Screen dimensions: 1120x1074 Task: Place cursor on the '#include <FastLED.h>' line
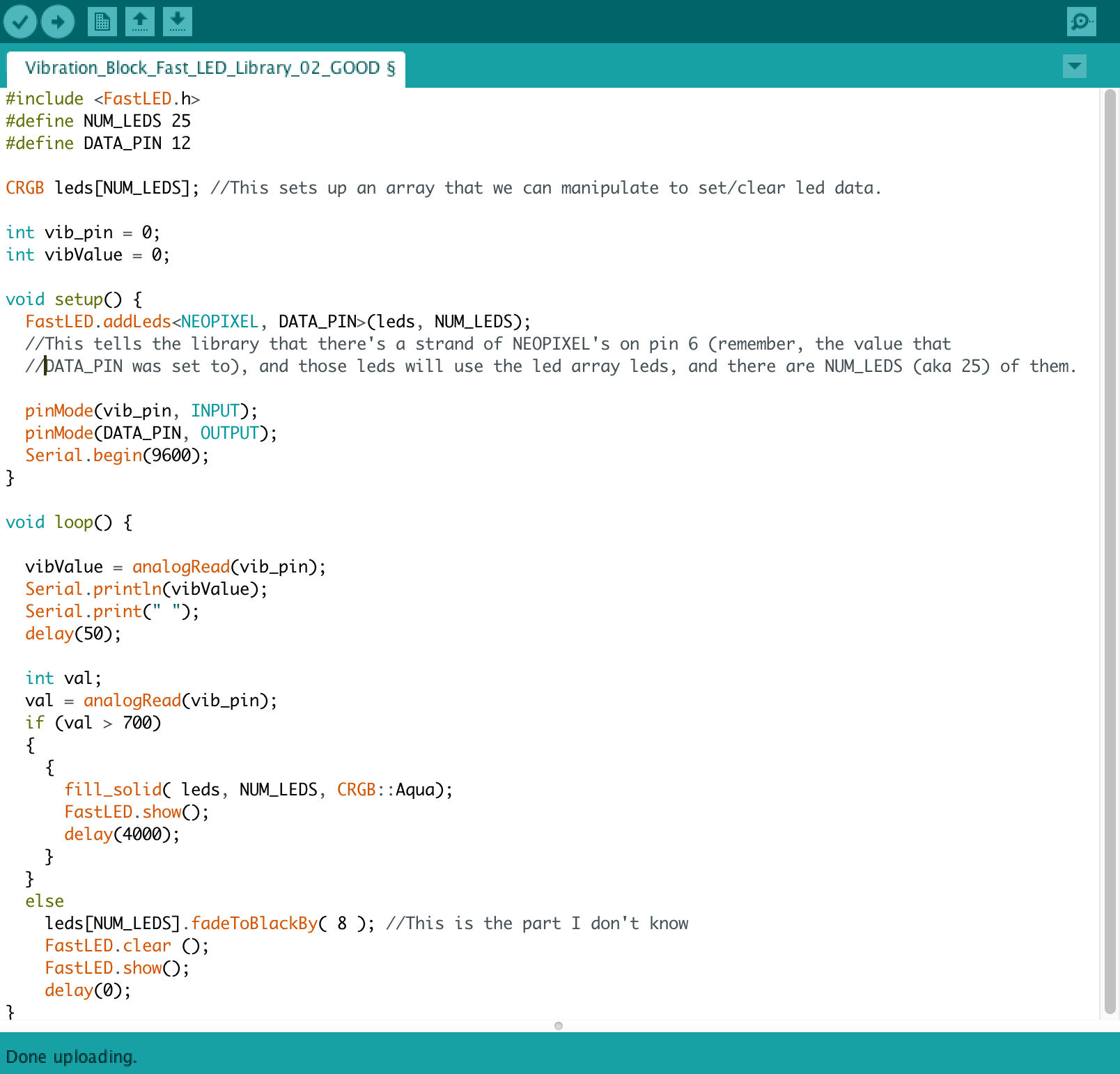102,99
